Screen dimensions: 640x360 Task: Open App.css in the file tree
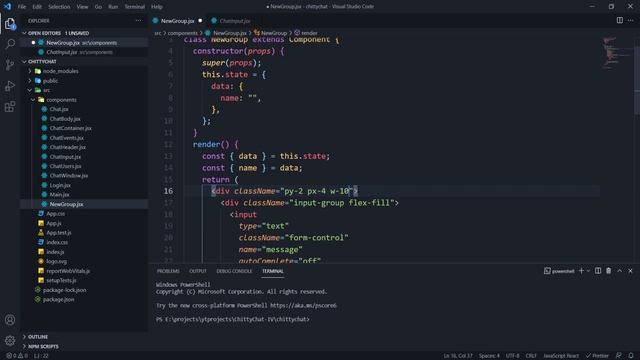point(56,213)
